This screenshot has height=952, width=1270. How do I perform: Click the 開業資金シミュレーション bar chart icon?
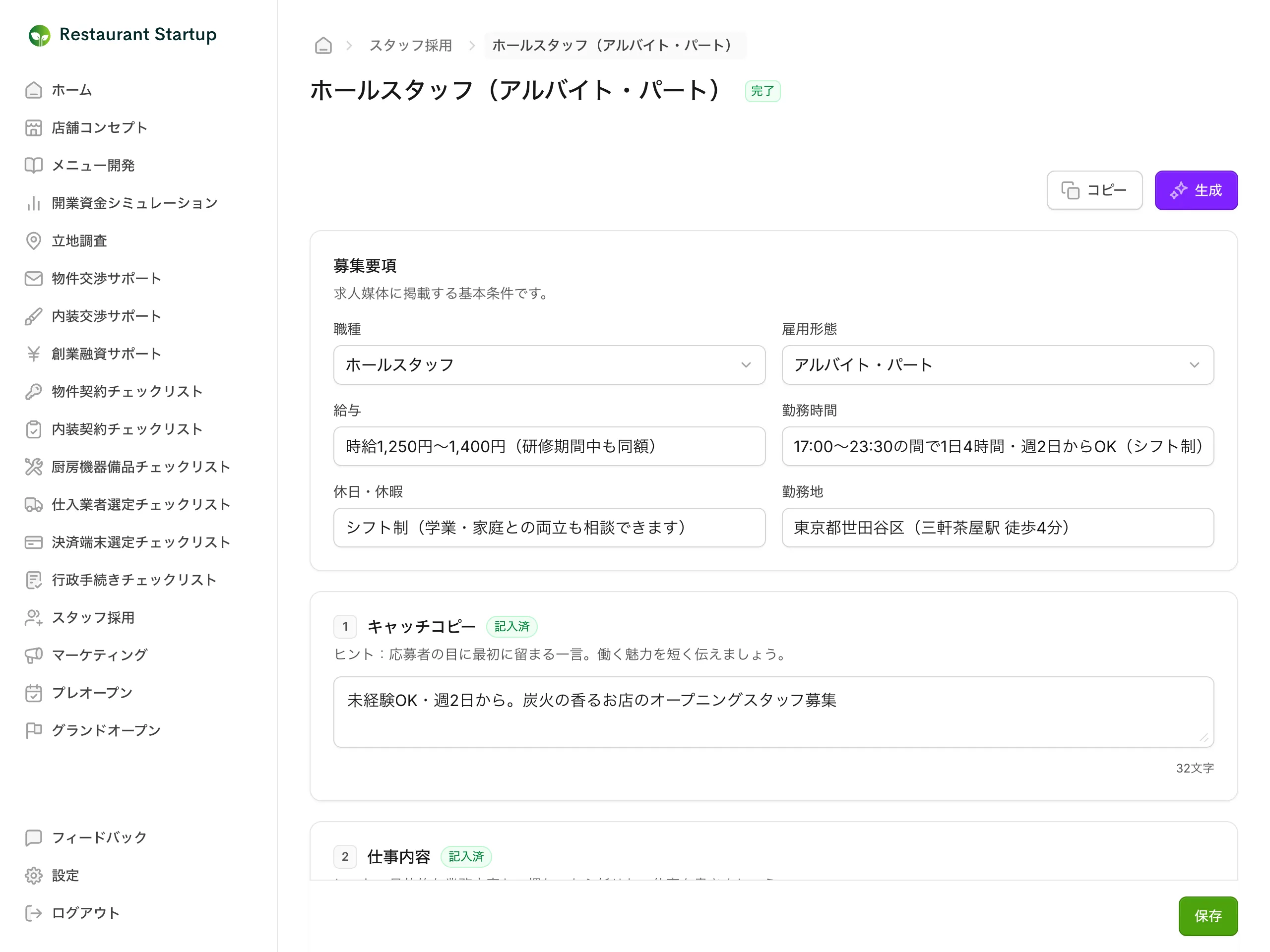click(33, 203)
